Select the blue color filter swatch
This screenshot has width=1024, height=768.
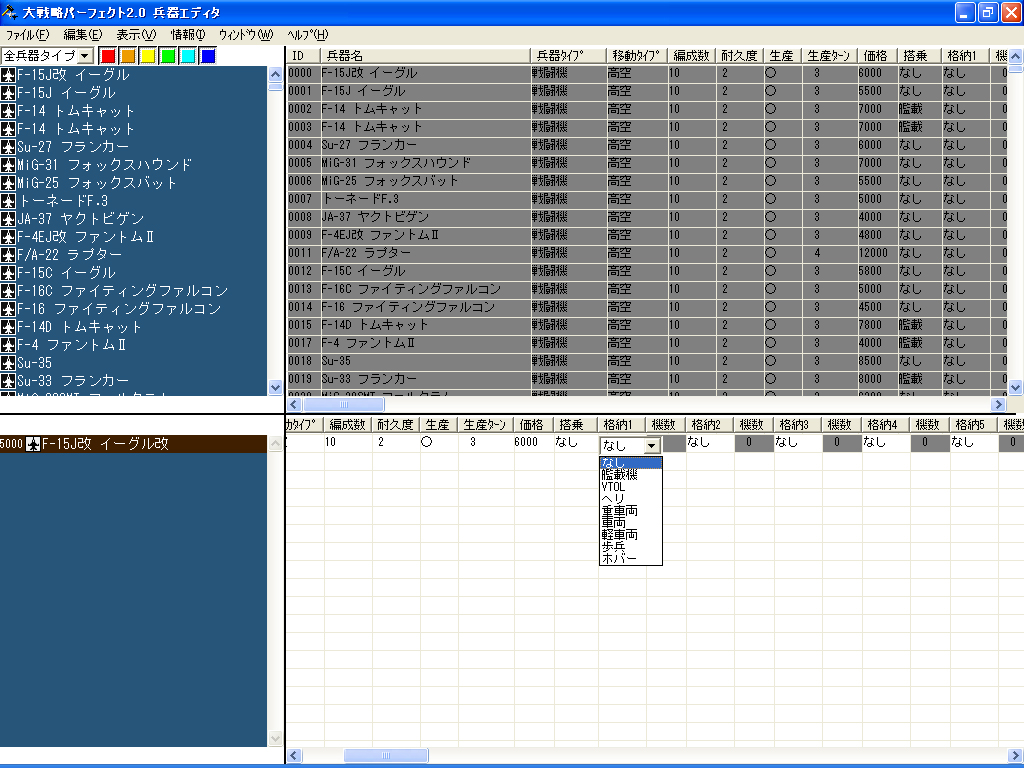tap(208, 56)
